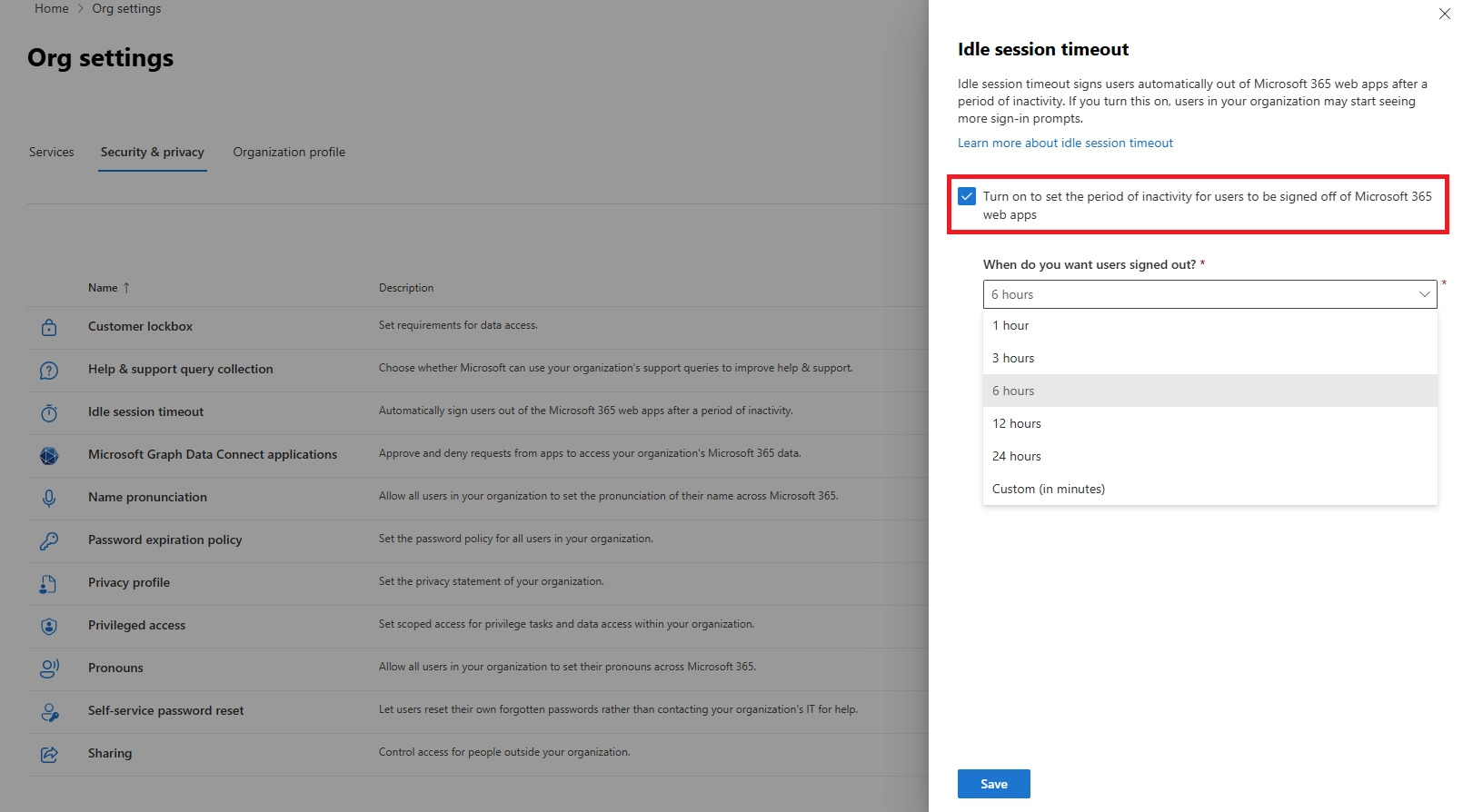Screen dimensions: 1463x812
Task: Switch to the Security & privacy tab
Action: point(152,152)
